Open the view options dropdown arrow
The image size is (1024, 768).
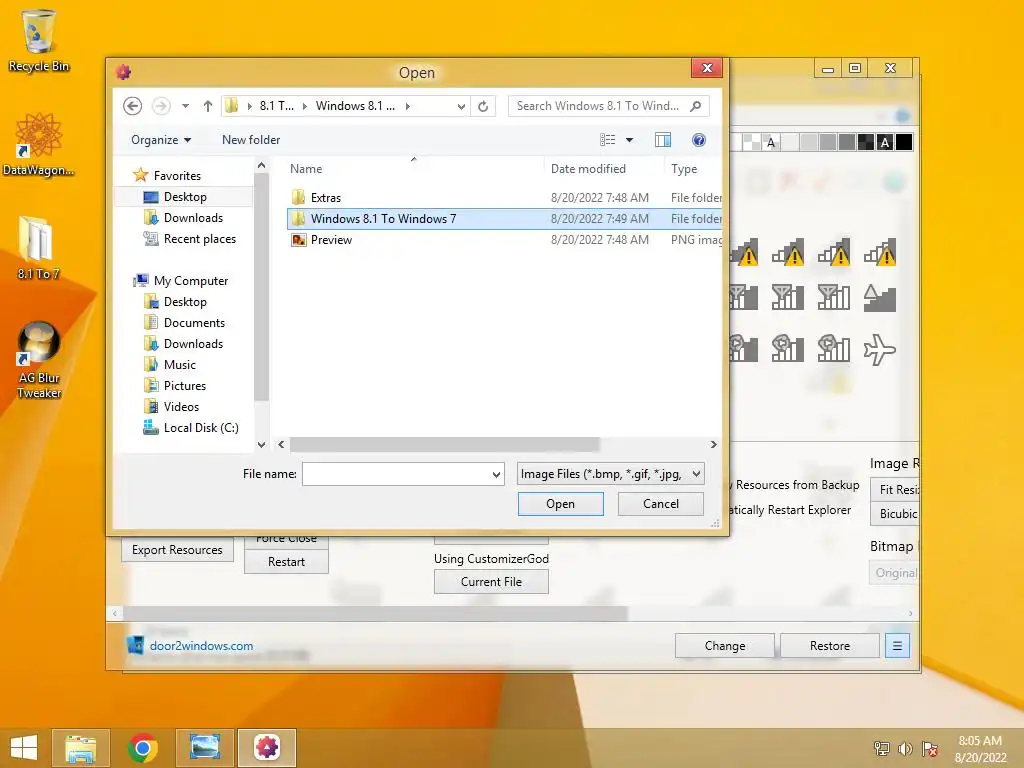click(x=630, y=140)
